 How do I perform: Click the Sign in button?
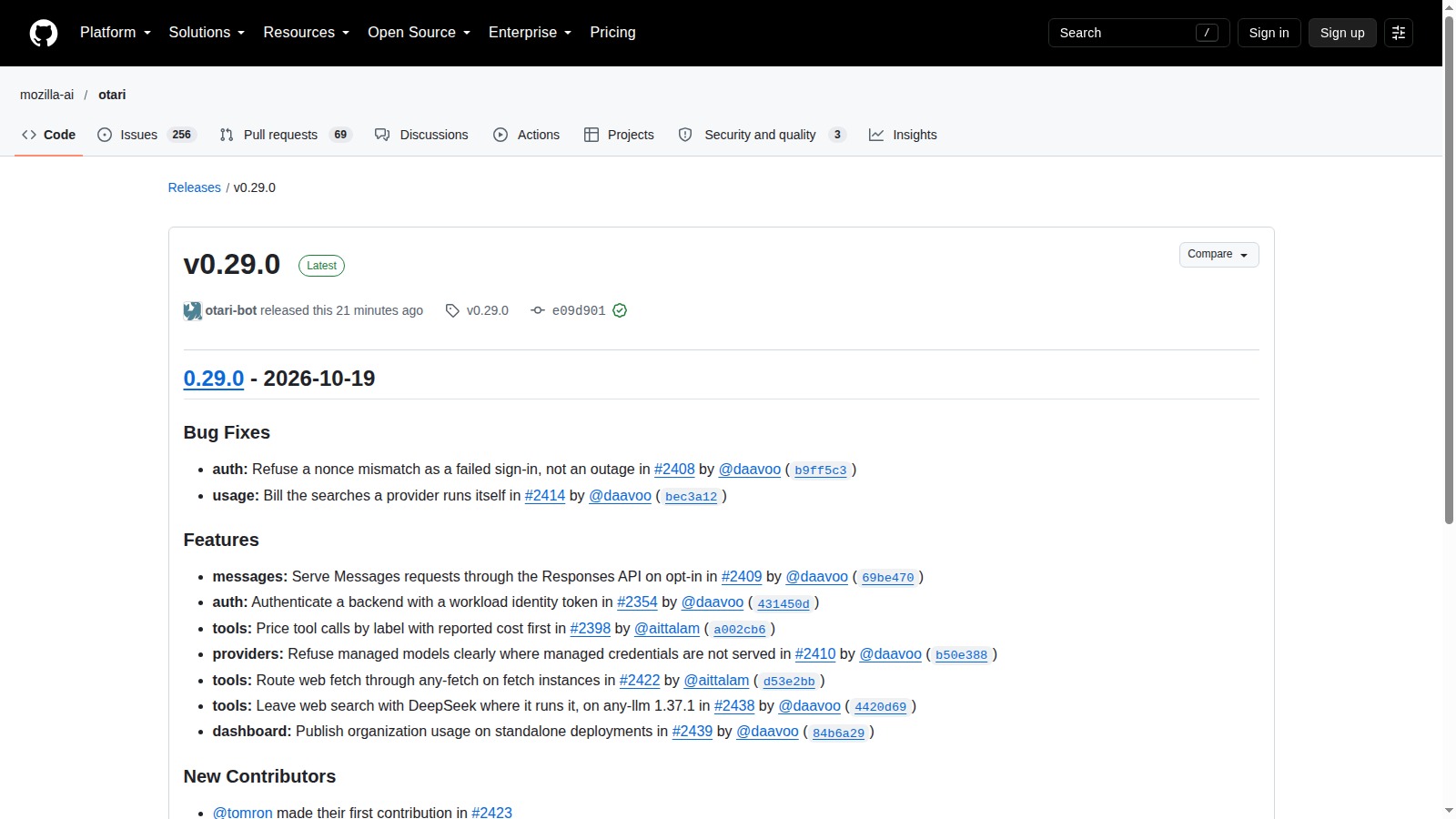(x=1269, y=33)
